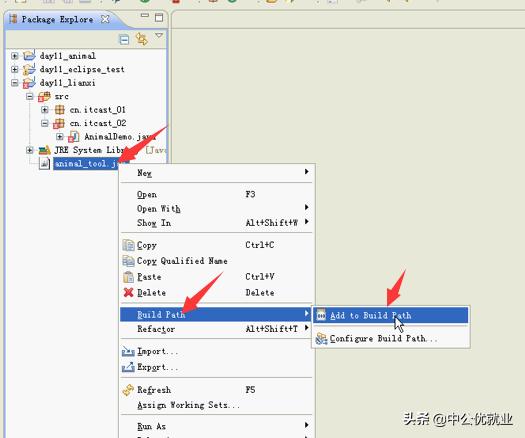This screenshot has height=438, width=525.
Task: Select AnimalDemo.java in the tree
Action: tap(120, 137)
